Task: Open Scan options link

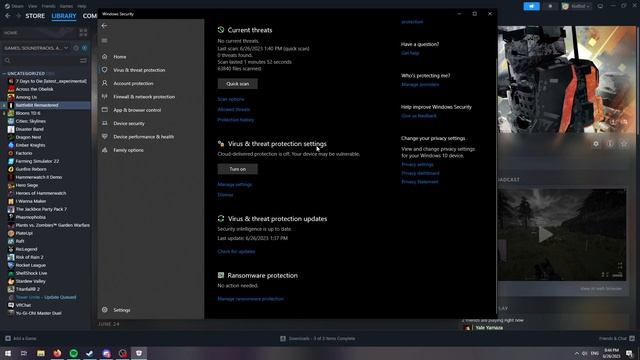Action: point(231,99)
